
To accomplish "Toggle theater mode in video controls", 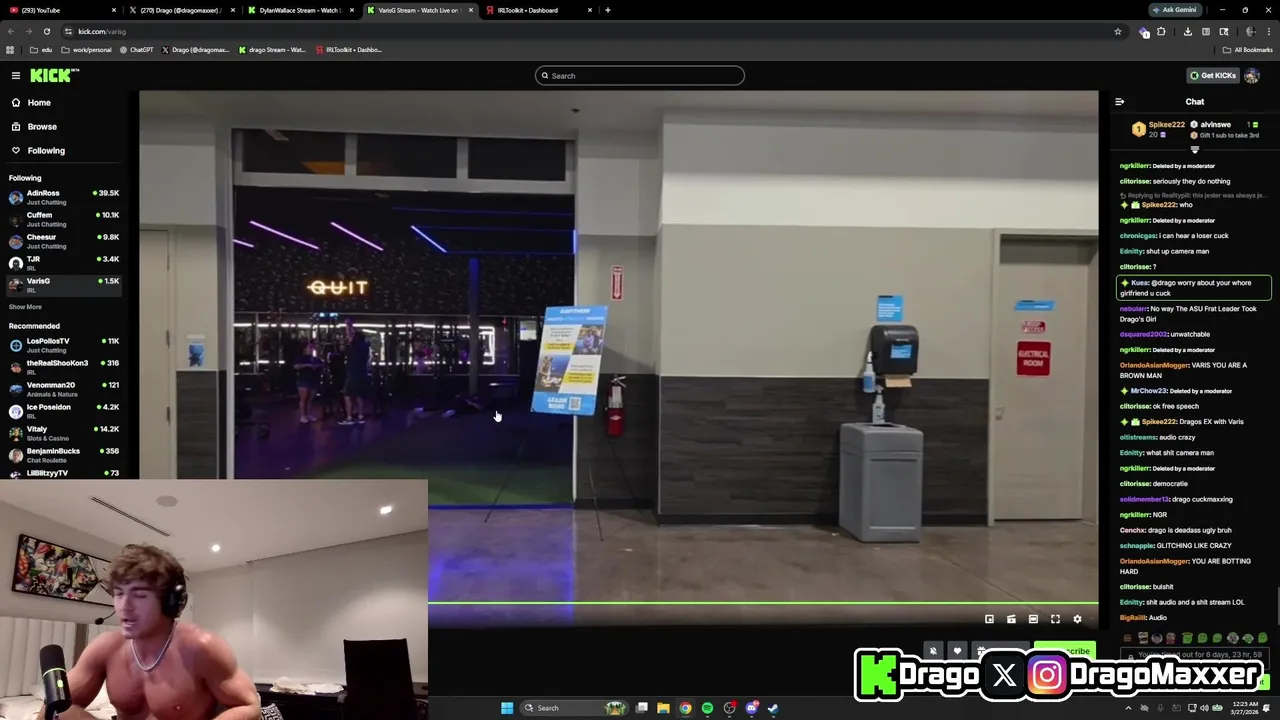I will point(1033,619).
